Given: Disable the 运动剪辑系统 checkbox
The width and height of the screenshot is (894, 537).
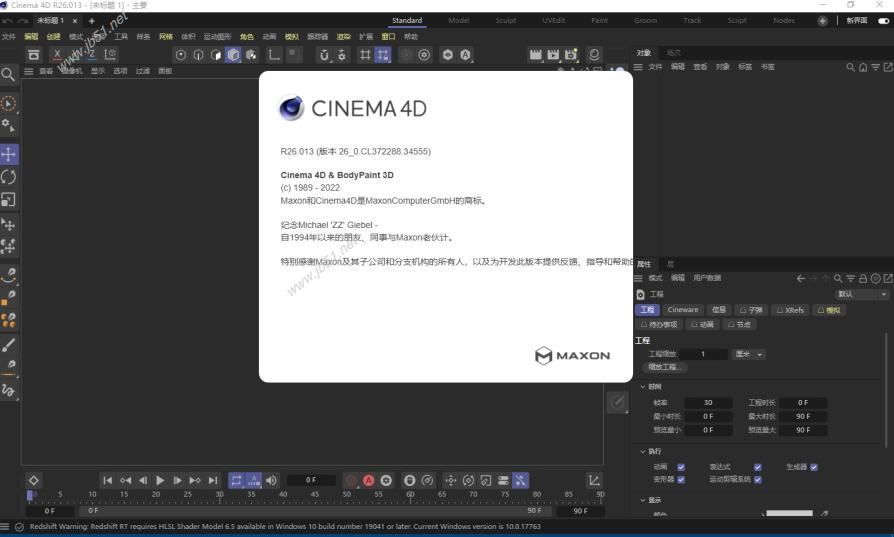Looking at the screenshot, I should 758,479.
